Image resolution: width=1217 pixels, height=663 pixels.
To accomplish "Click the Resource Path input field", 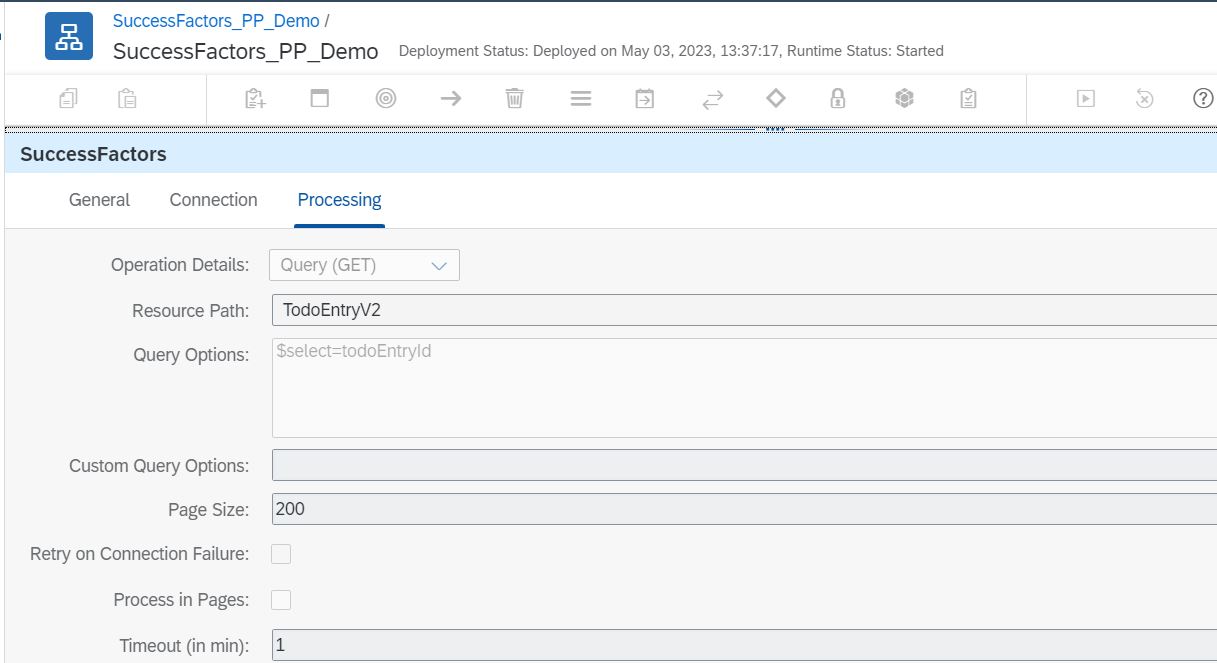I will (744, 310).
